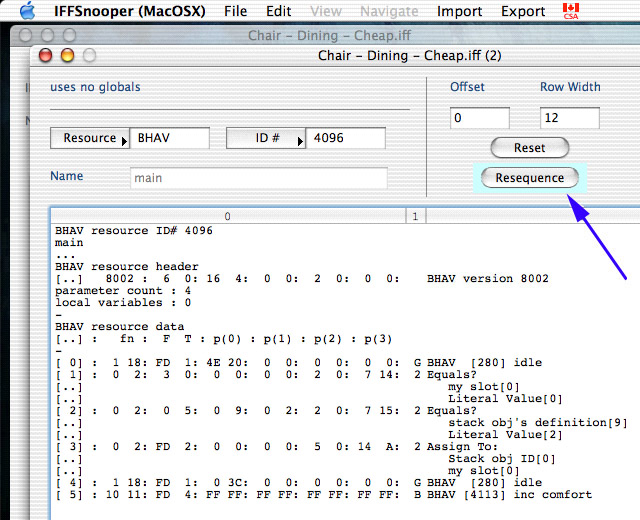Open the Apple menu
Viewport: 640px width, 520px height.
point(27,11)
